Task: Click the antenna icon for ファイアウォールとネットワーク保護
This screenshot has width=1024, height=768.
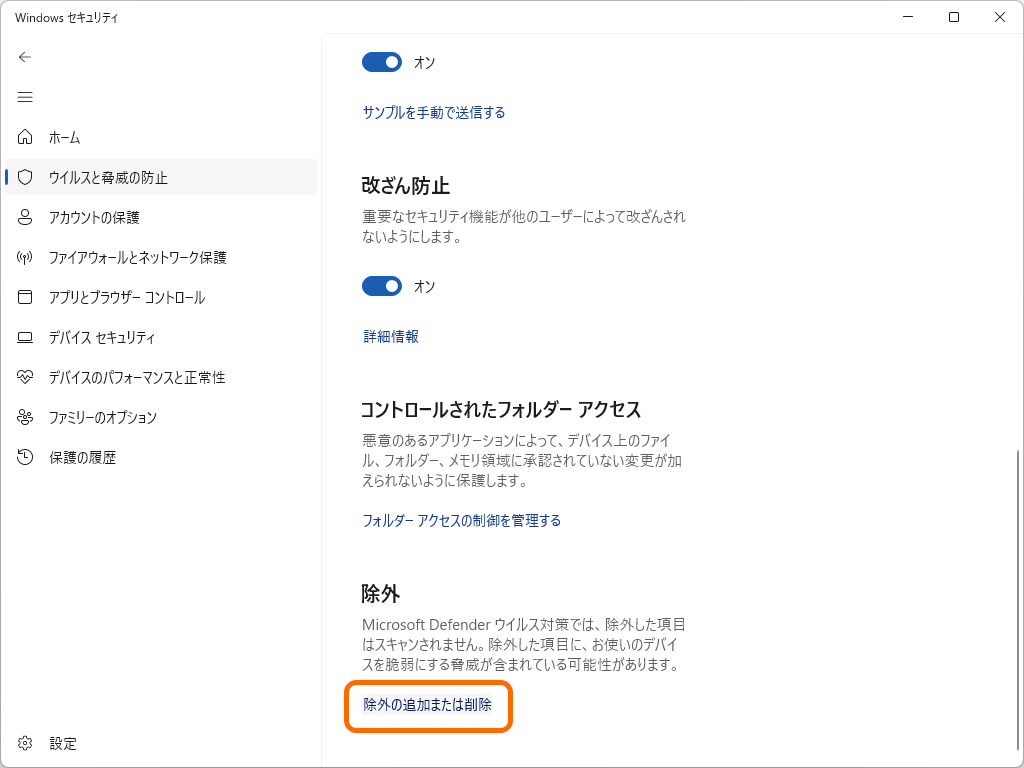Action: 25,257
